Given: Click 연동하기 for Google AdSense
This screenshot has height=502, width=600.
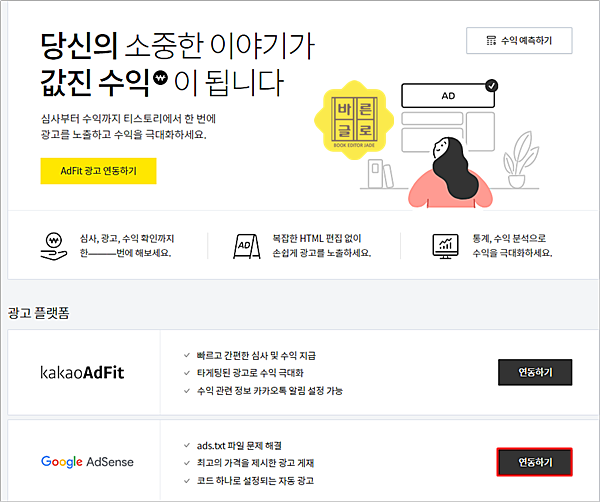Looking at the screenshot, I should (535, 462).
